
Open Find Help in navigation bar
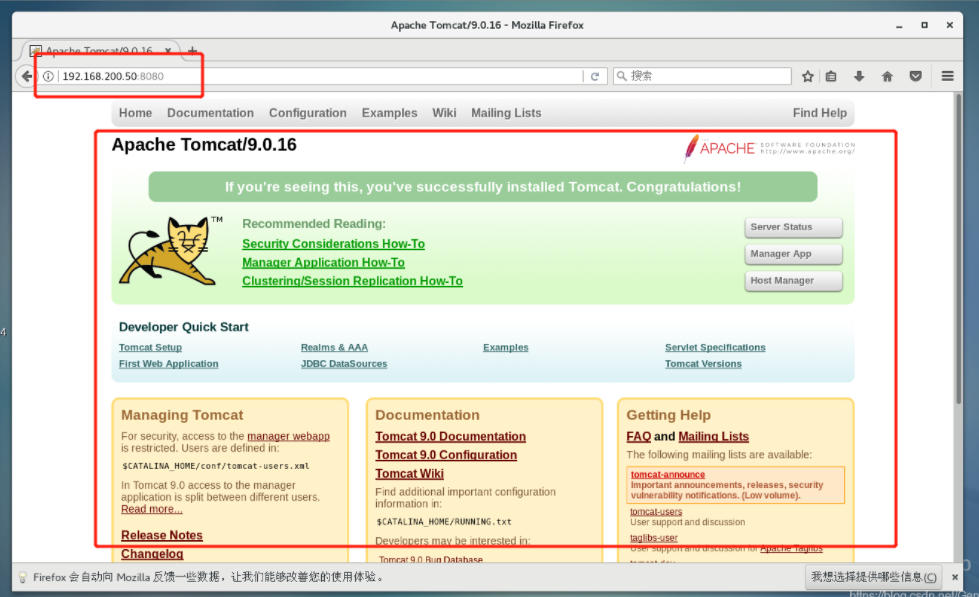pyautogui.click(x=820, y=113)
